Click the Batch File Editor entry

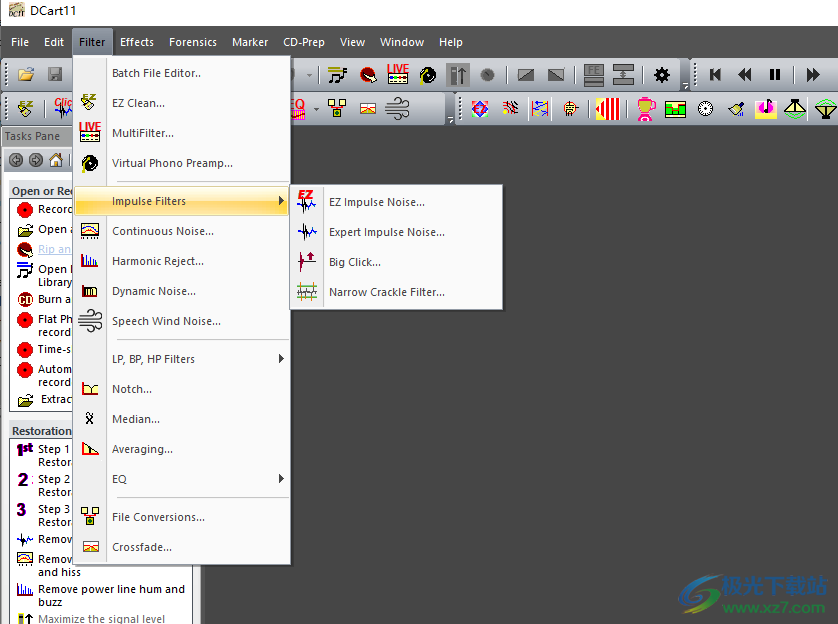tap(156, 73)
